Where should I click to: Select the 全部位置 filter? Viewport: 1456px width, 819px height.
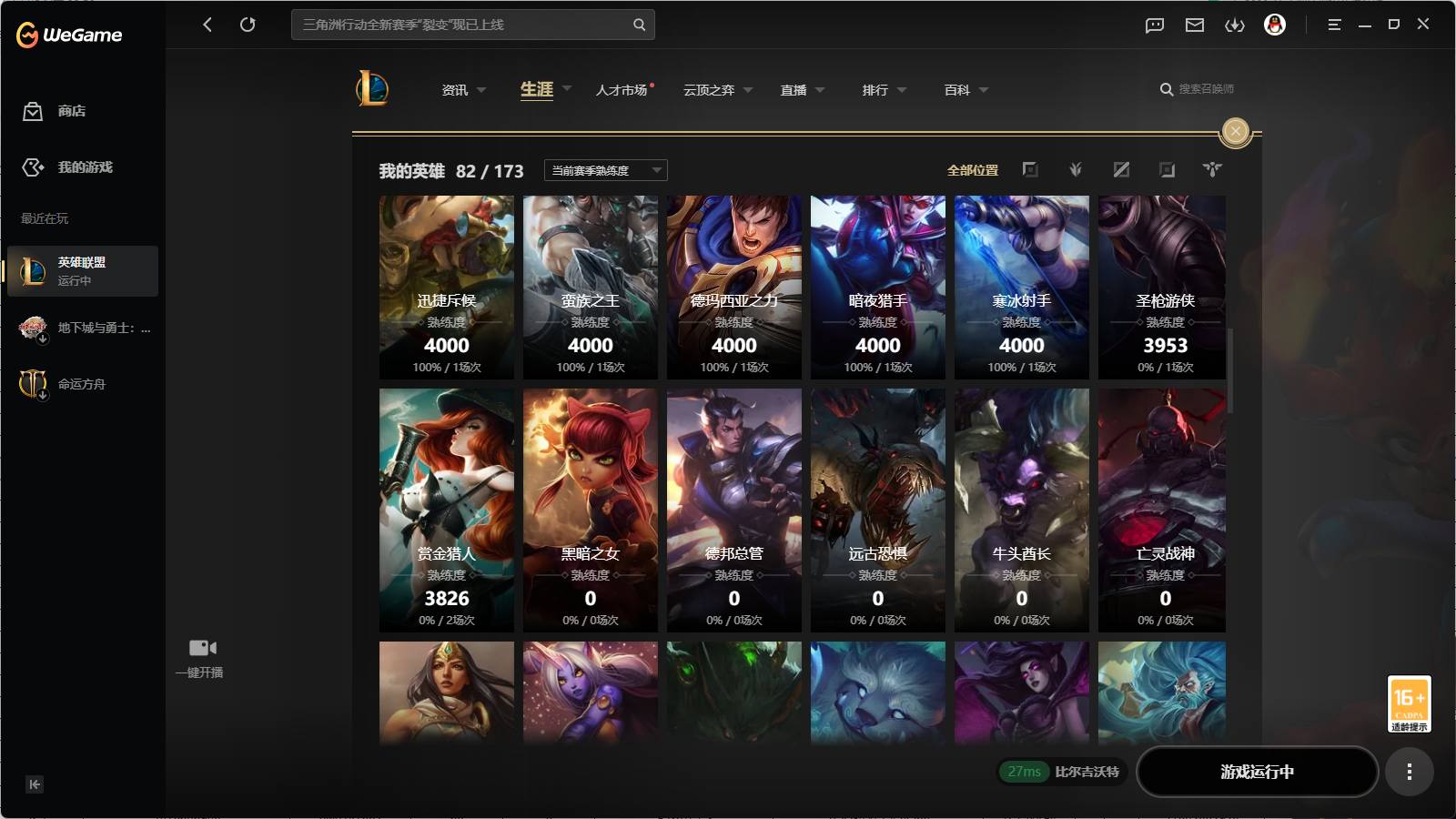(973, 170)
